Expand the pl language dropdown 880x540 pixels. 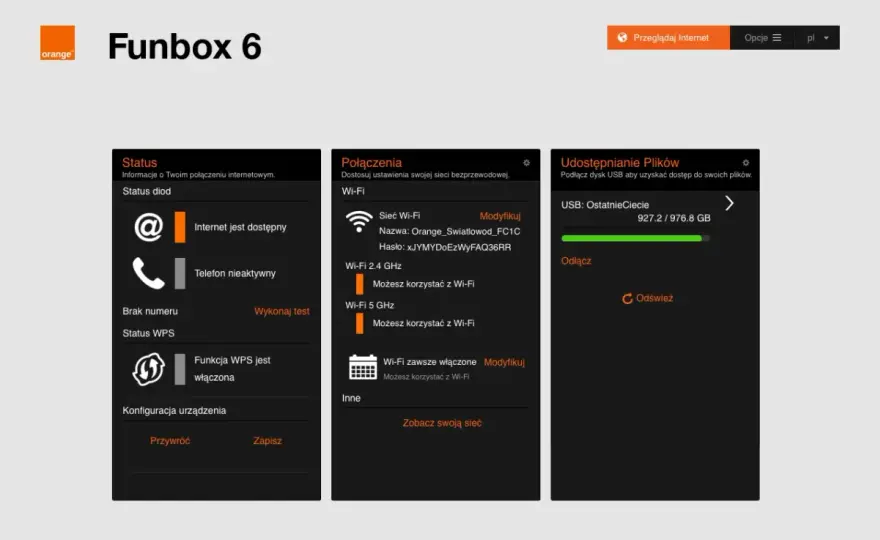[x=817, y=38]
